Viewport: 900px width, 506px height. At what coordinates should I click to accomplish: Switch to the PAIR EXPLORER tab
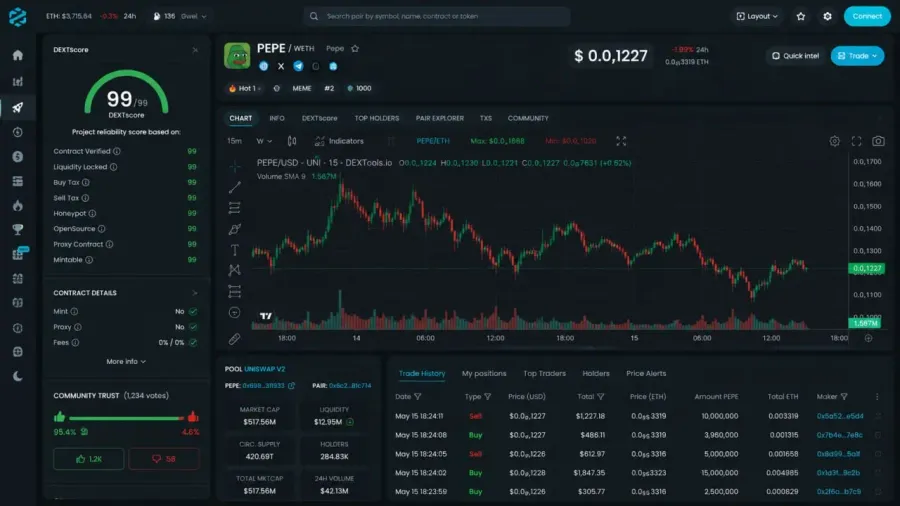[x=440, y=118]
